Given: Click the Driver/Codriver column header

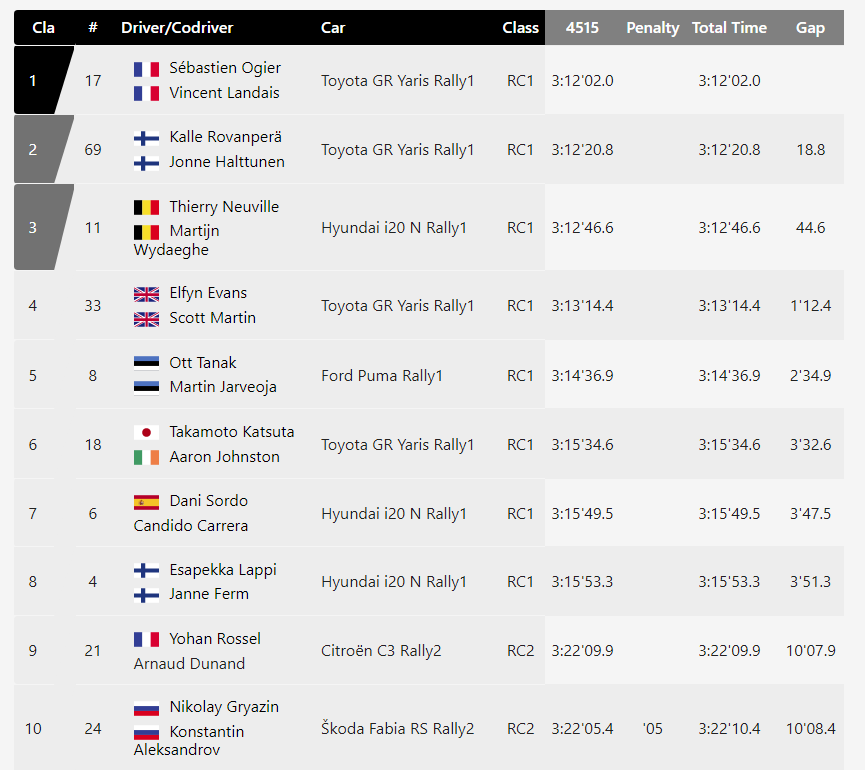Looking at the screenshot, I should [x=177, y=28].
